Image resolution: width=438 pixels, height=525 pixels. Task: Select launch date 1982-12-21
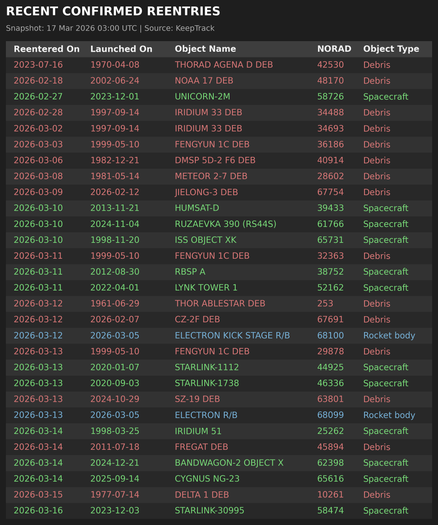[115, 160]
